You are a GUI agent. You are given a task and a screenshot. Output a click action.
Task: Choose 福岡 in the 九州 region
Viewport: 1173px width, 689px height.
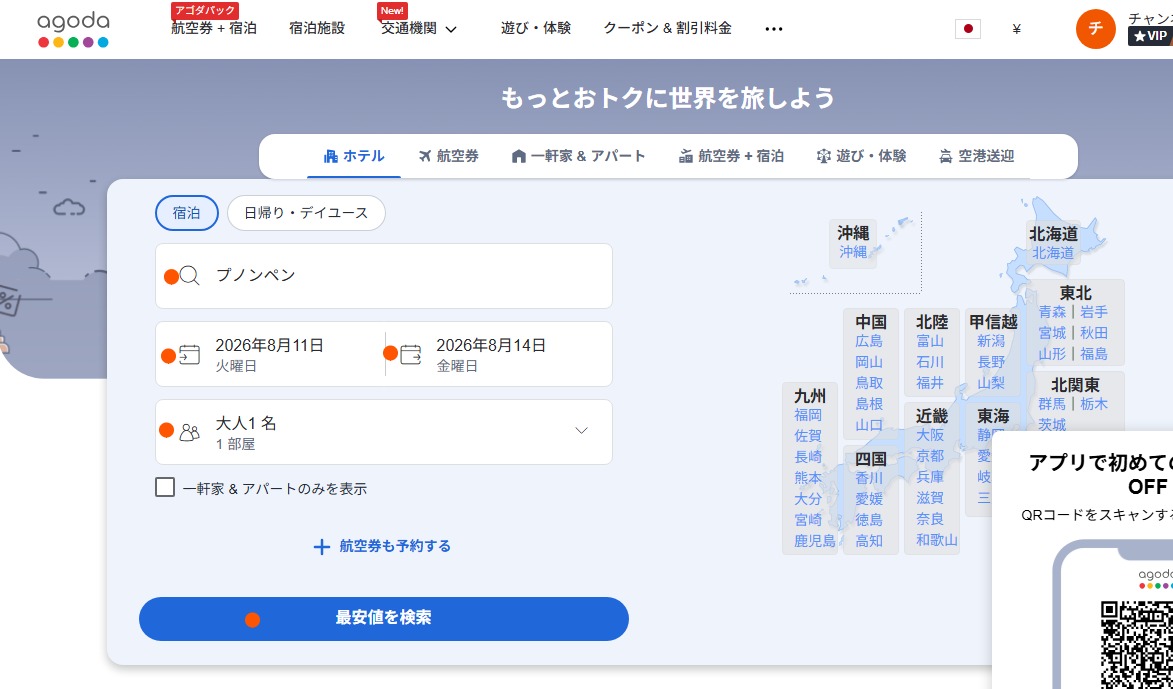(808, 414)
